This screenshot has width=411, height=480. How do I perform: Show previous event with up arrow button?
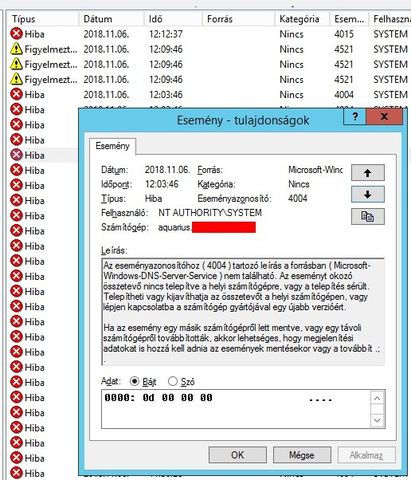(368, 173)
